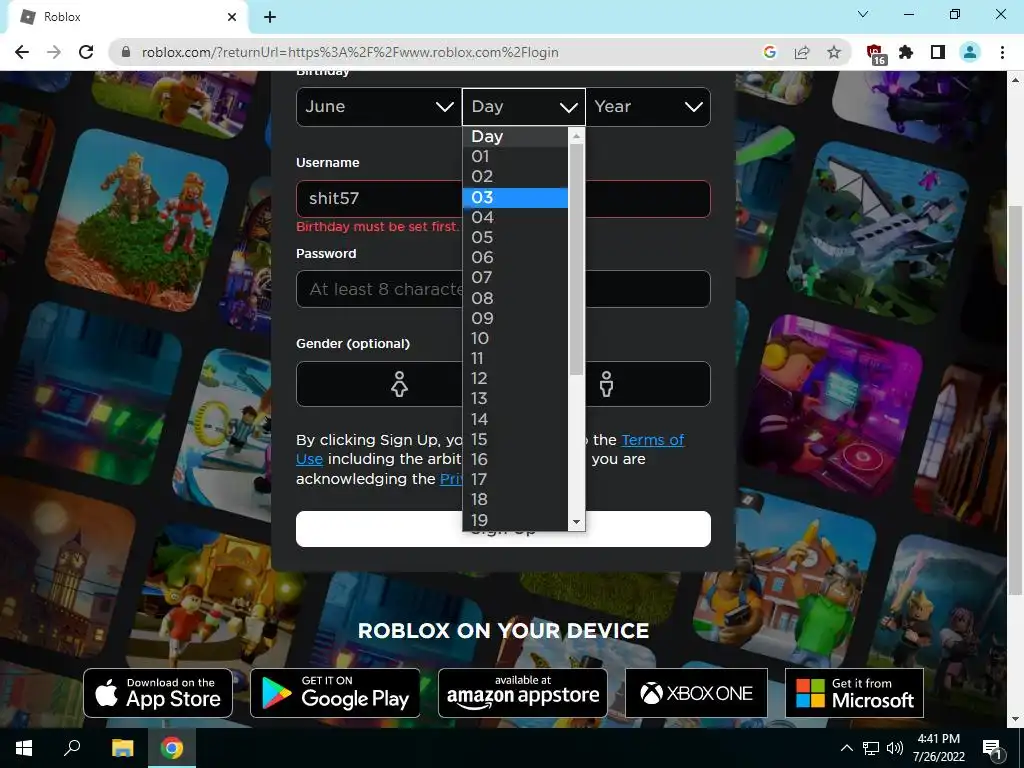
Task: Share this page via share icon
Action: pos(802,52)
